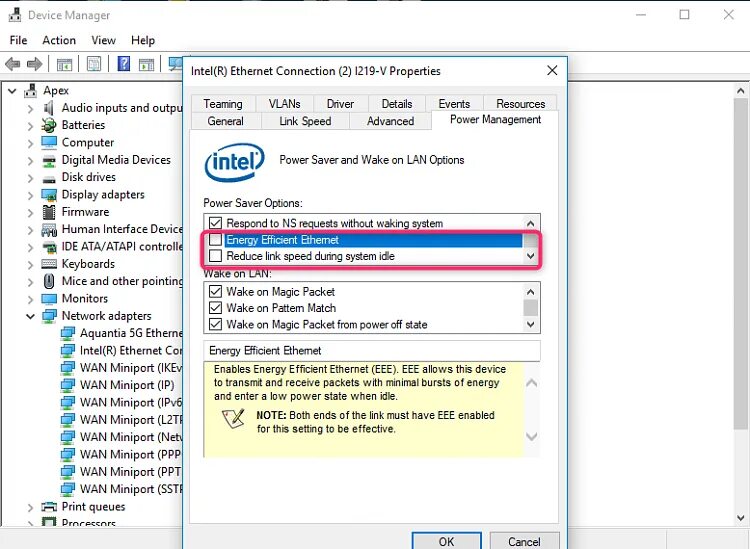Select the Network adapters category icon
750x549 pixels.
click(49, 316)
